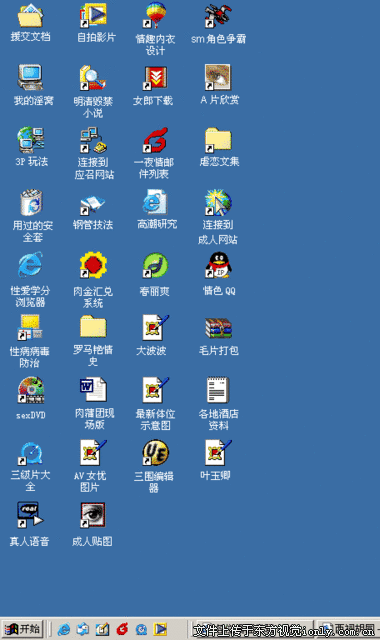Viewport: 380px width, 640px height.
Task: Open the red 一夜情邮件列表 icon
Action: click(x=155, y=140)
